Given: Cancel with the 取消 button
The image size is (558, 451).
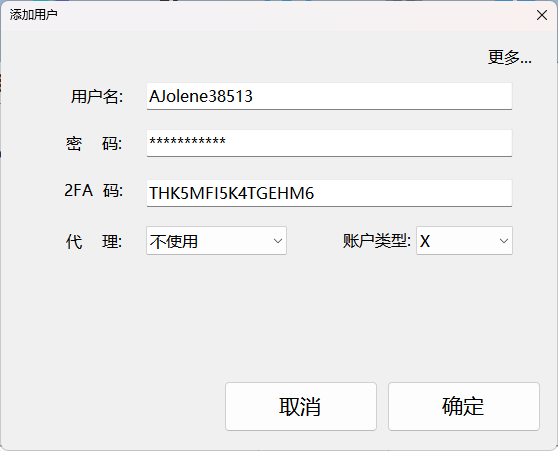Looking at the screenshot, I should (301, 407).
